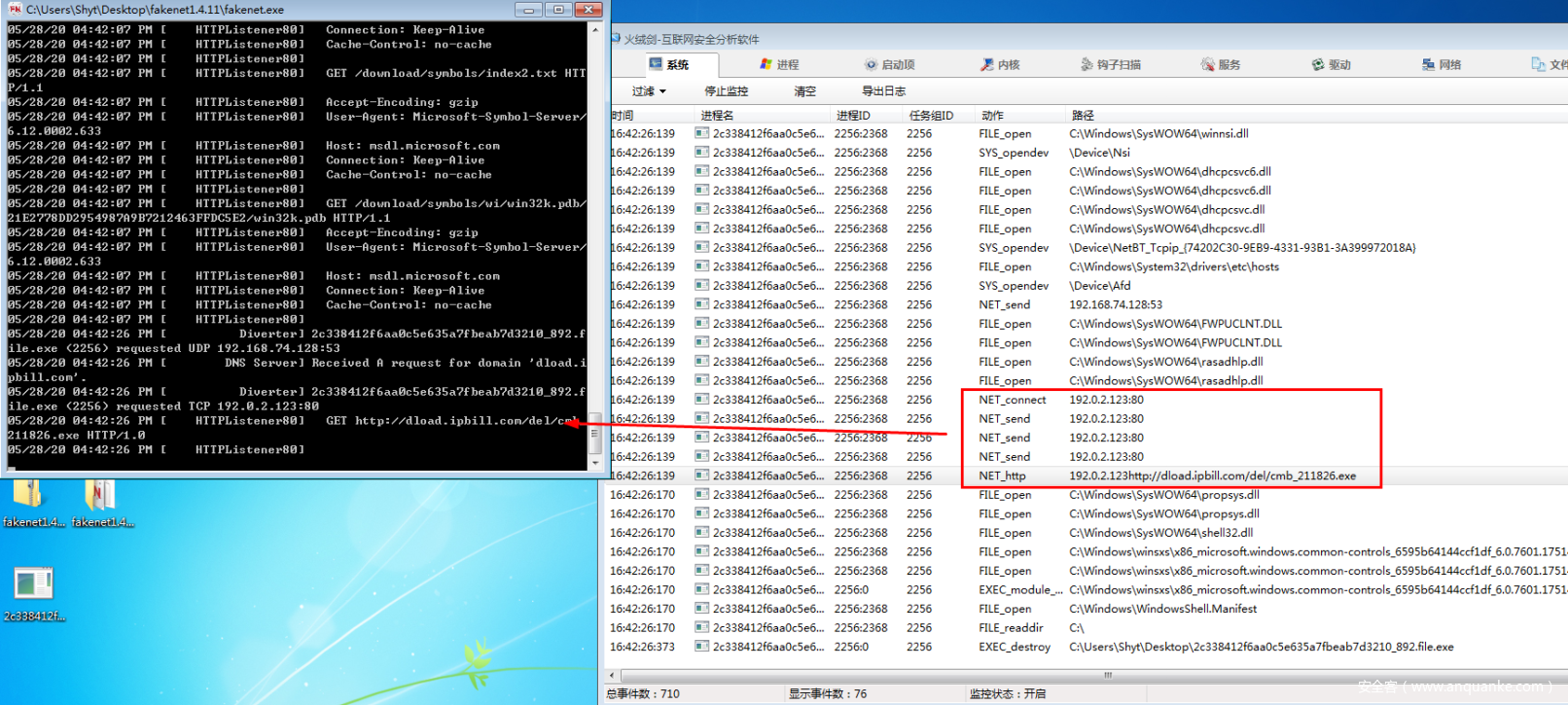Screen dimensions: 1568x705
Task: Open the 启动项 tab
Action: [889, 64]
